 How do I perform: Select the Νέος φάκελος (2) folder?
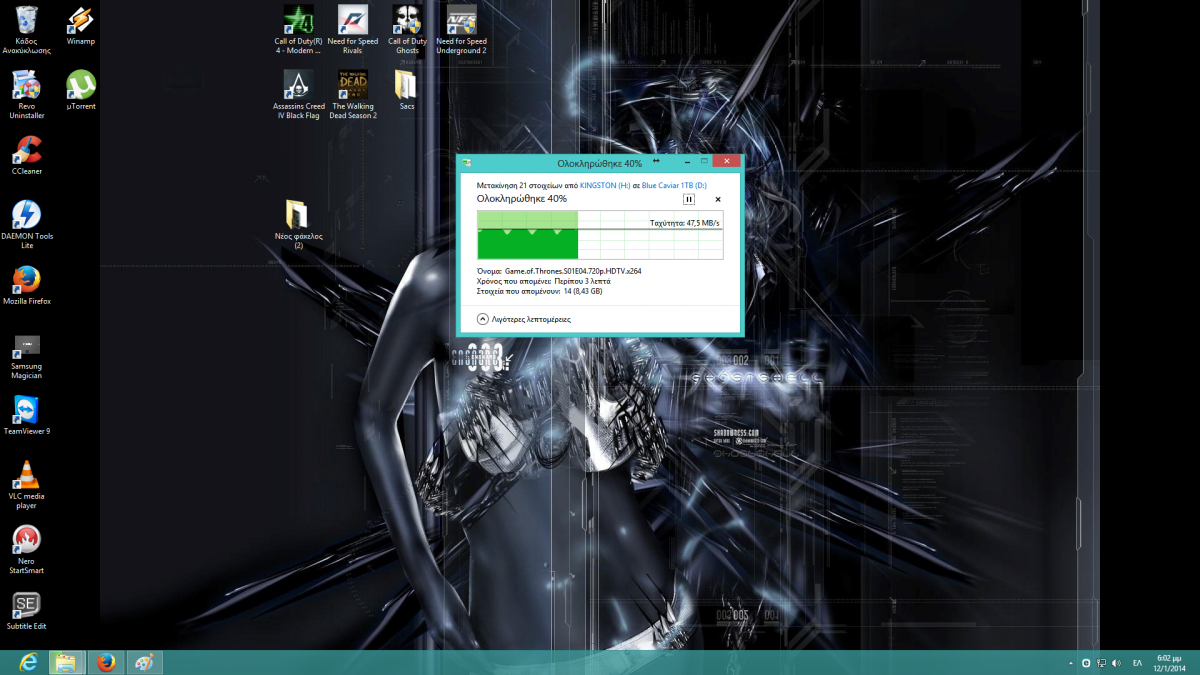[298, 224]
